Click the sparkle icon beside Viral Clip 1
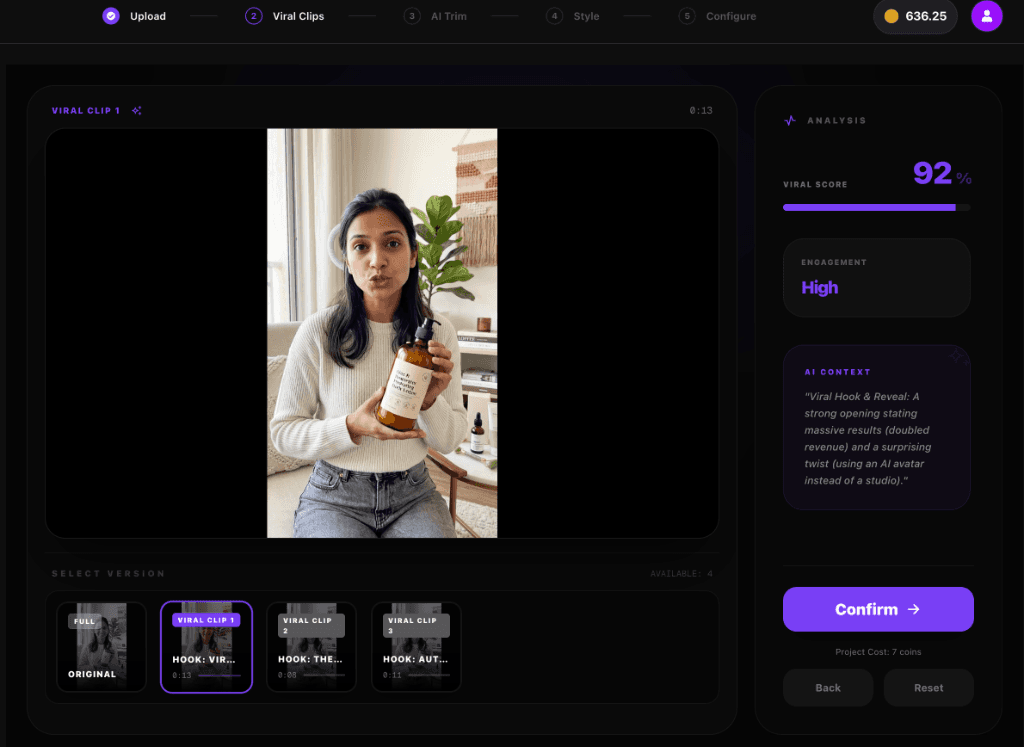Image resolution: width=1024 pixels, height=747 pixels. point(136,110)
